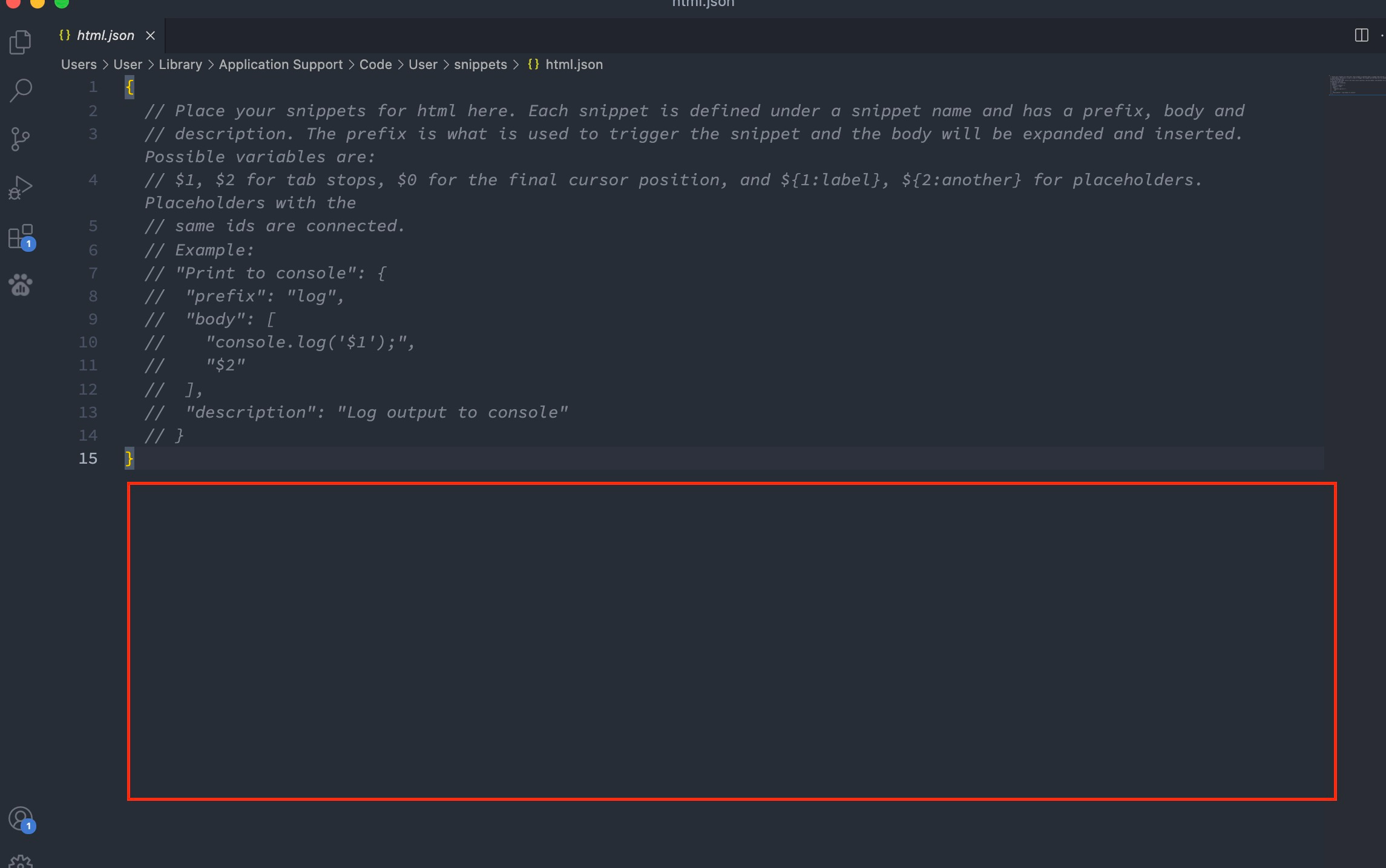Click the opening brace on line 1
Image resolution: width=1386 pixels, height=868 pixels.
129,87
